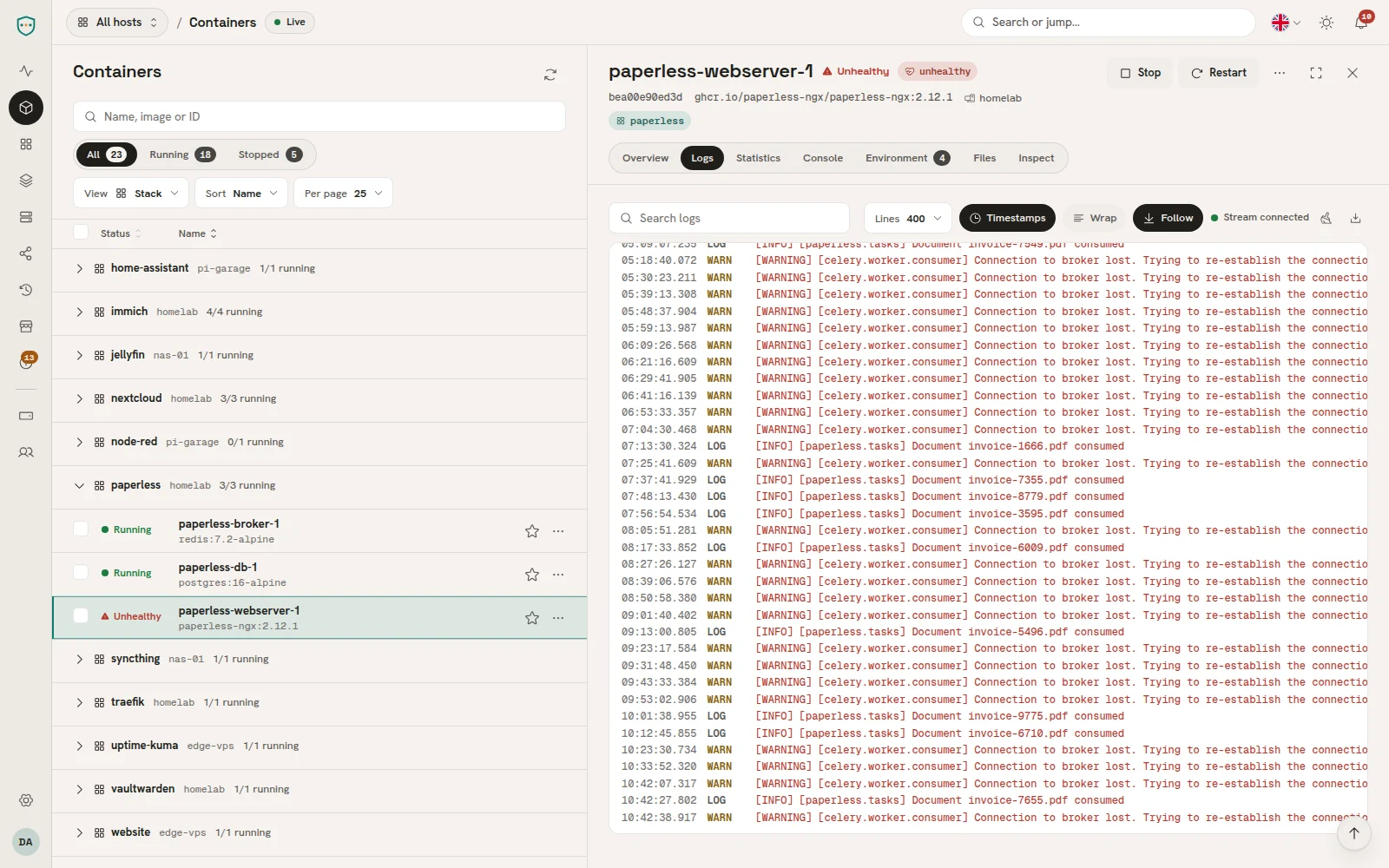Toggle Follow logs
Viewport: 1389px width, 868px height.
(x=1168, y=218)
